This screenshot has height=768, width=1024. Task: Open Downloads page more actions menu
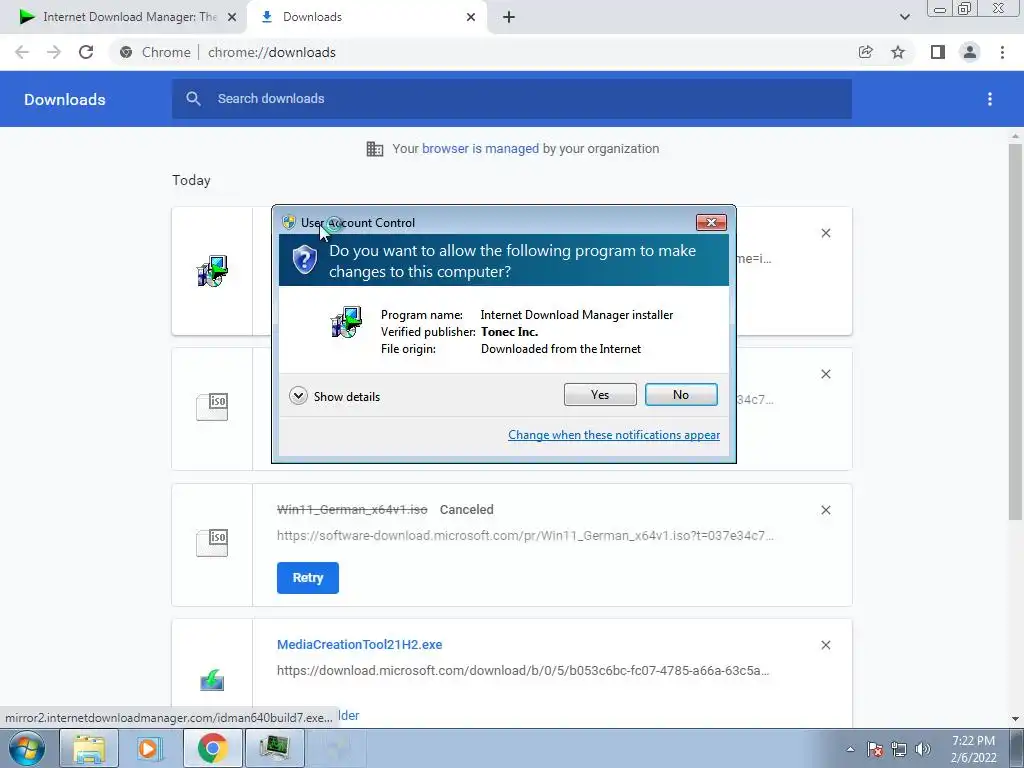989,99
